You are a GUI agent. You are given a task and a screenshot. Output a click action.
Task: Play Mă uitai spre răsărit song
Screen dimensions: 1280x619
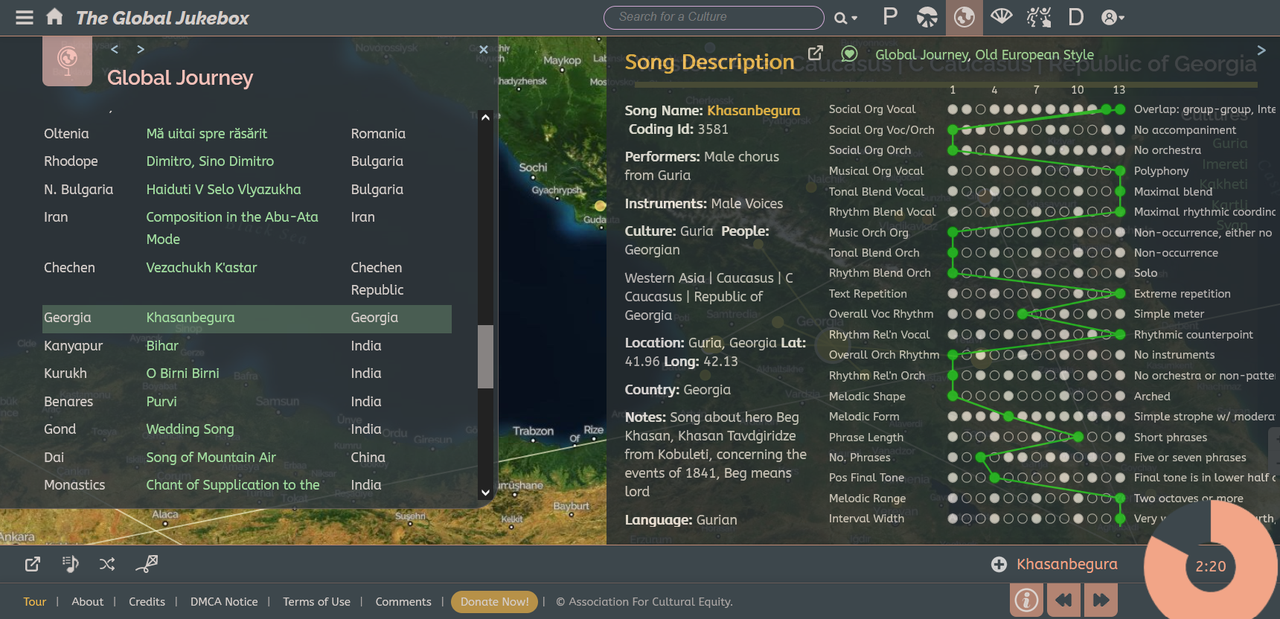pos(207,134)
